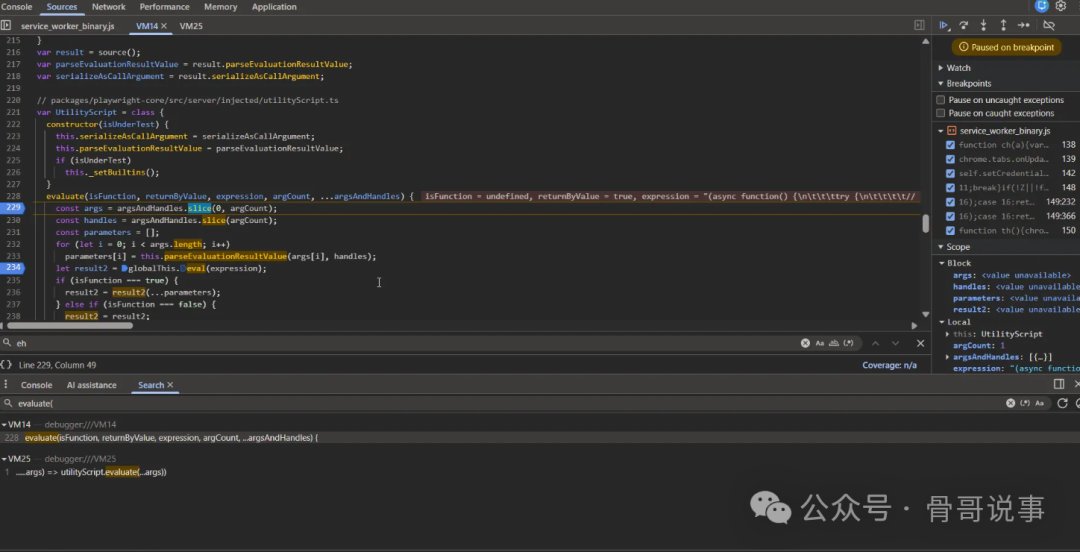Viewport: 1080px width, 552px height.
Task: Refresh search results in drawer
Action: 1063,403
